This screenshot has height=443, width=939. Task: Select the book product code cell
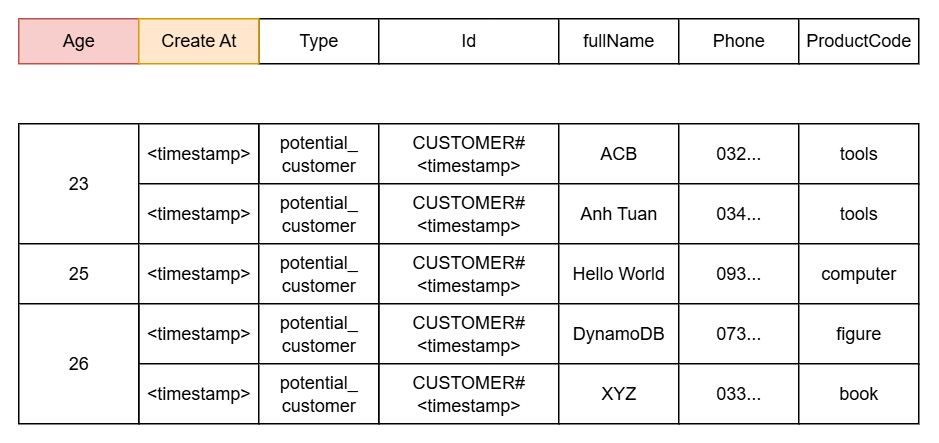pos(858,394)
